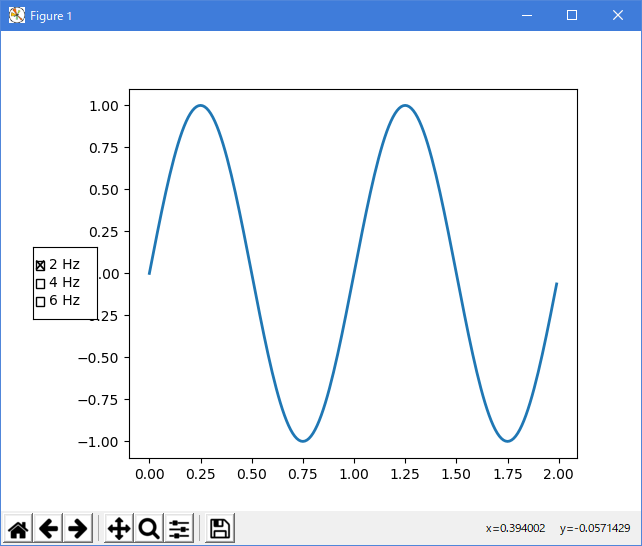Maximize the Figure 1 window
The image size is (642, 546).
(x=572, y=16)
